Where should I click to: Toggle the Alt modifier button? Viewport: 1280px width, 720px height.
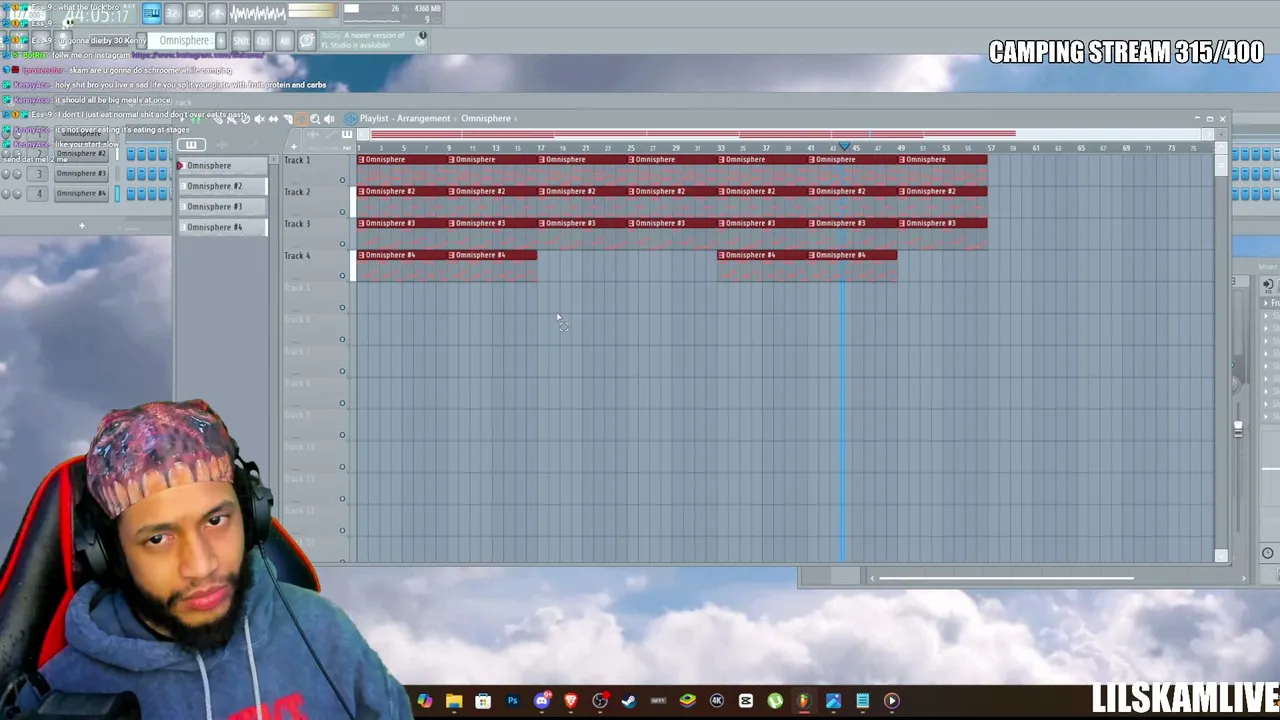pyautogui.click(x=284, y=40)
